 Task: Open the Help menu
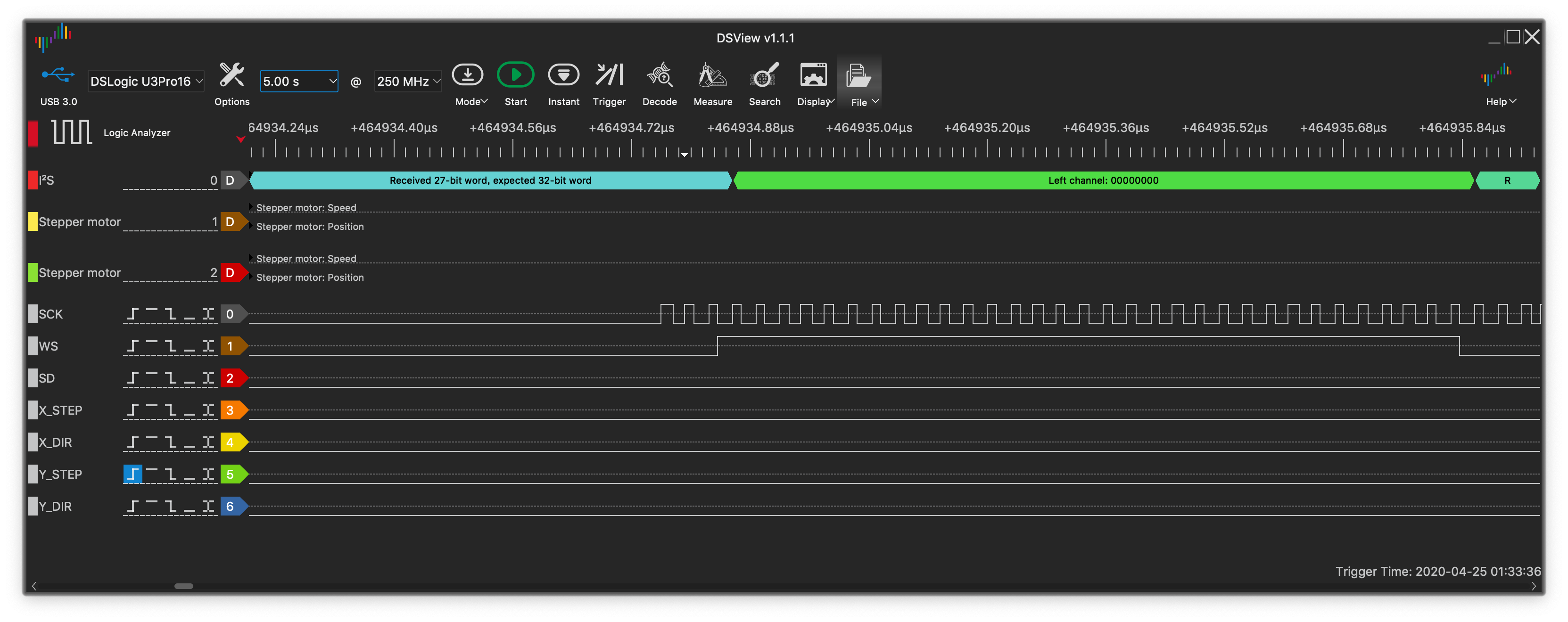[1499, 82]
